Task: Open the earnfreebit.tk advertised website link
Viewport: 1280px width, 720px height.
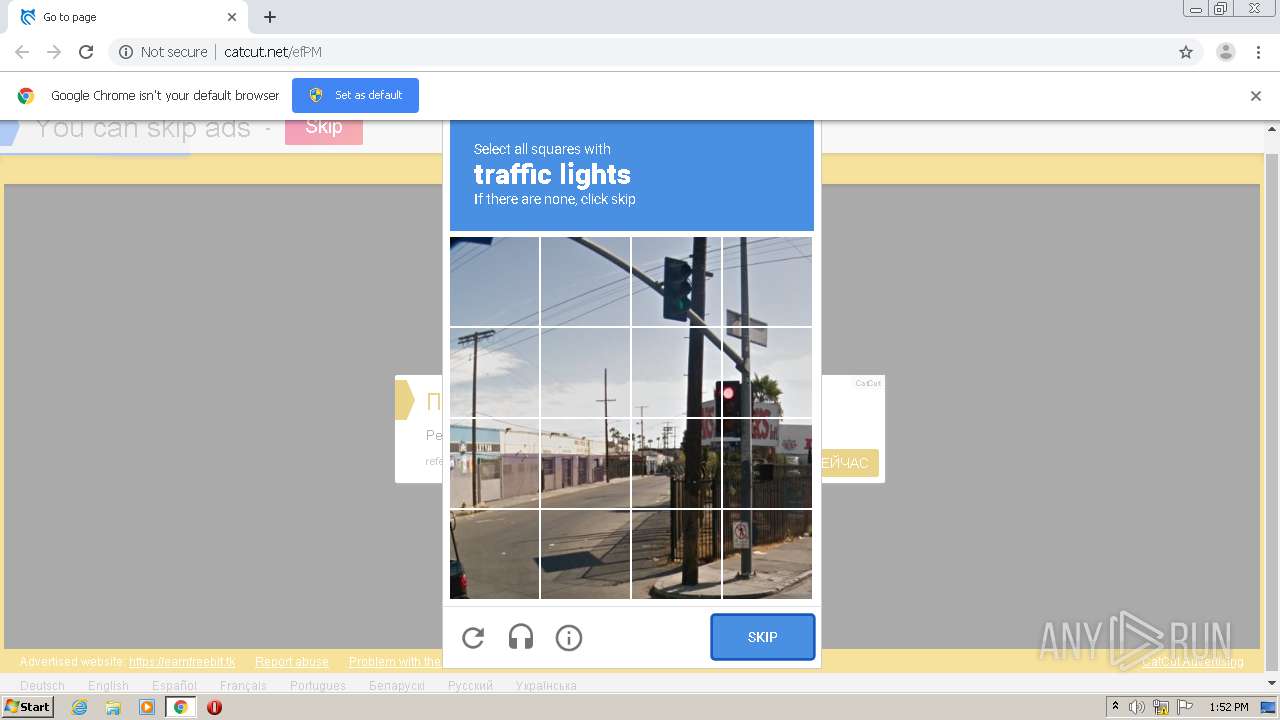Action: (x=182, y=662)
